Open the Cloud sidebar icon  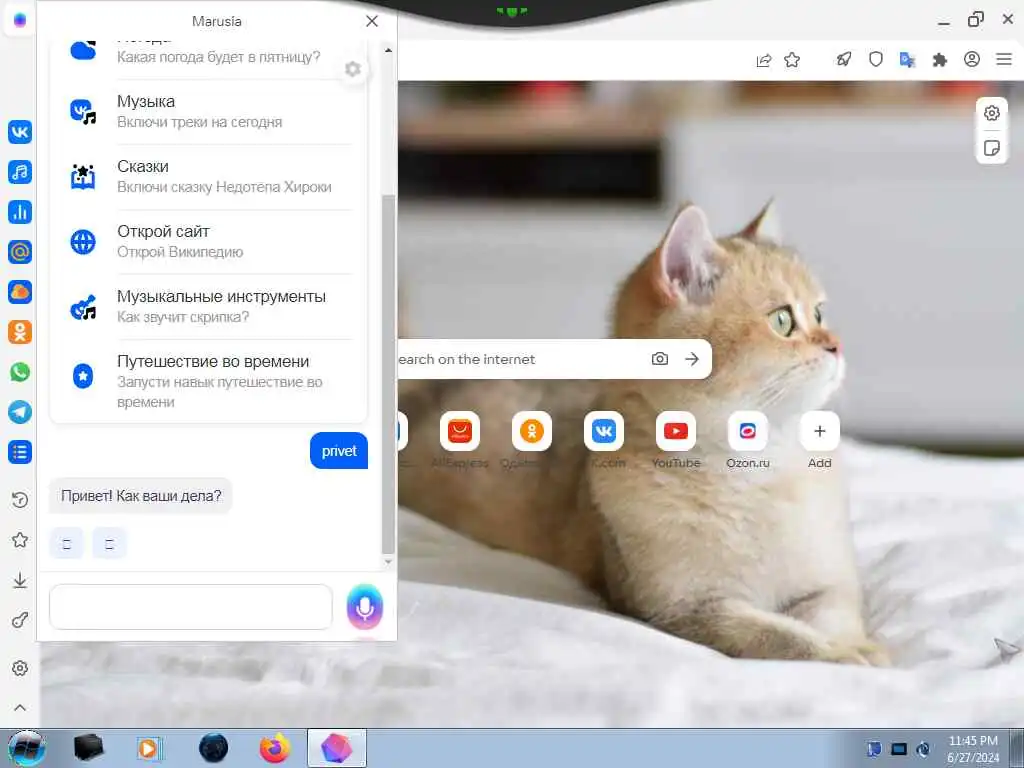pos(20,292)
